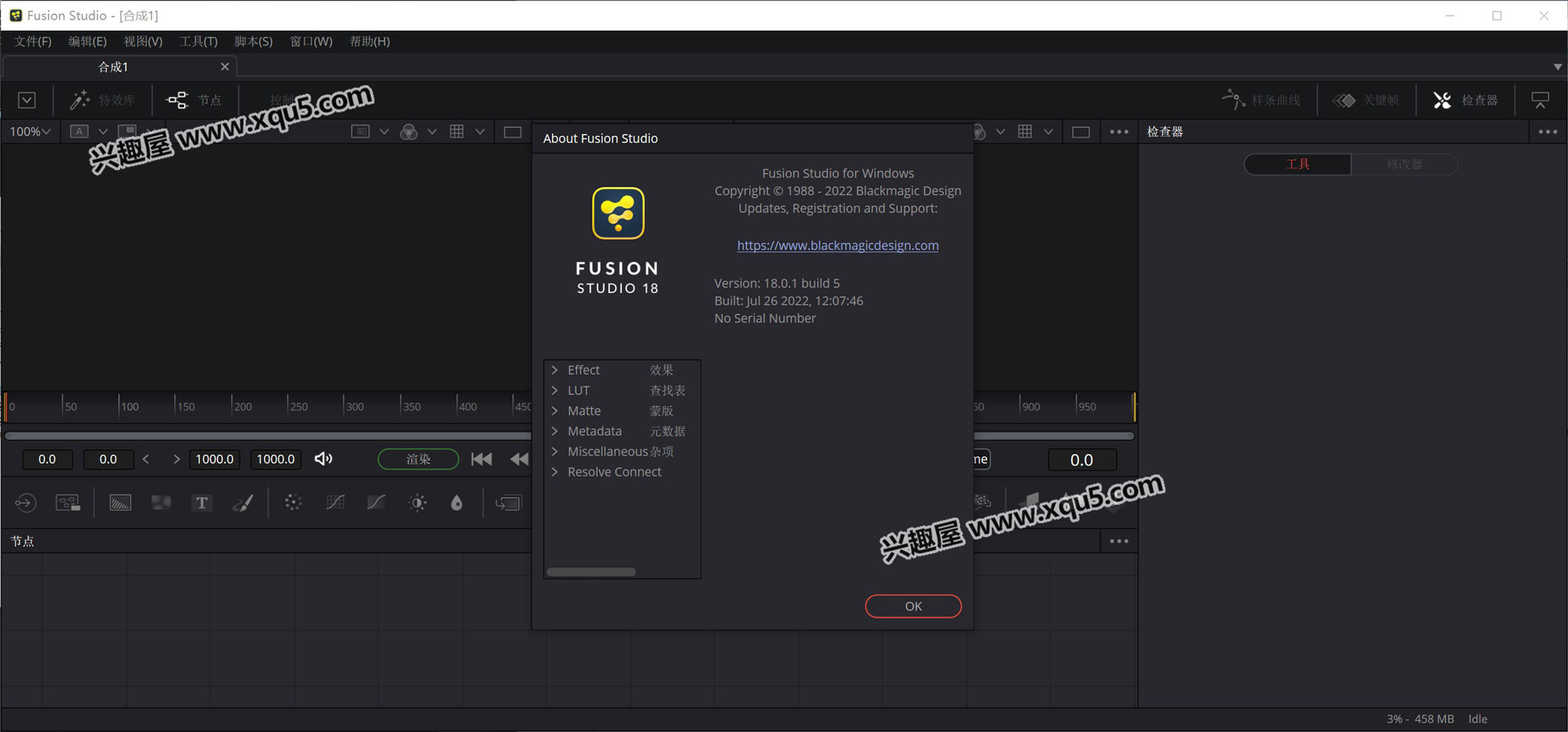Open dropdown next to right viewer grid icon
Viewport: 1568px width, 732px height.
pos(1048,132)
